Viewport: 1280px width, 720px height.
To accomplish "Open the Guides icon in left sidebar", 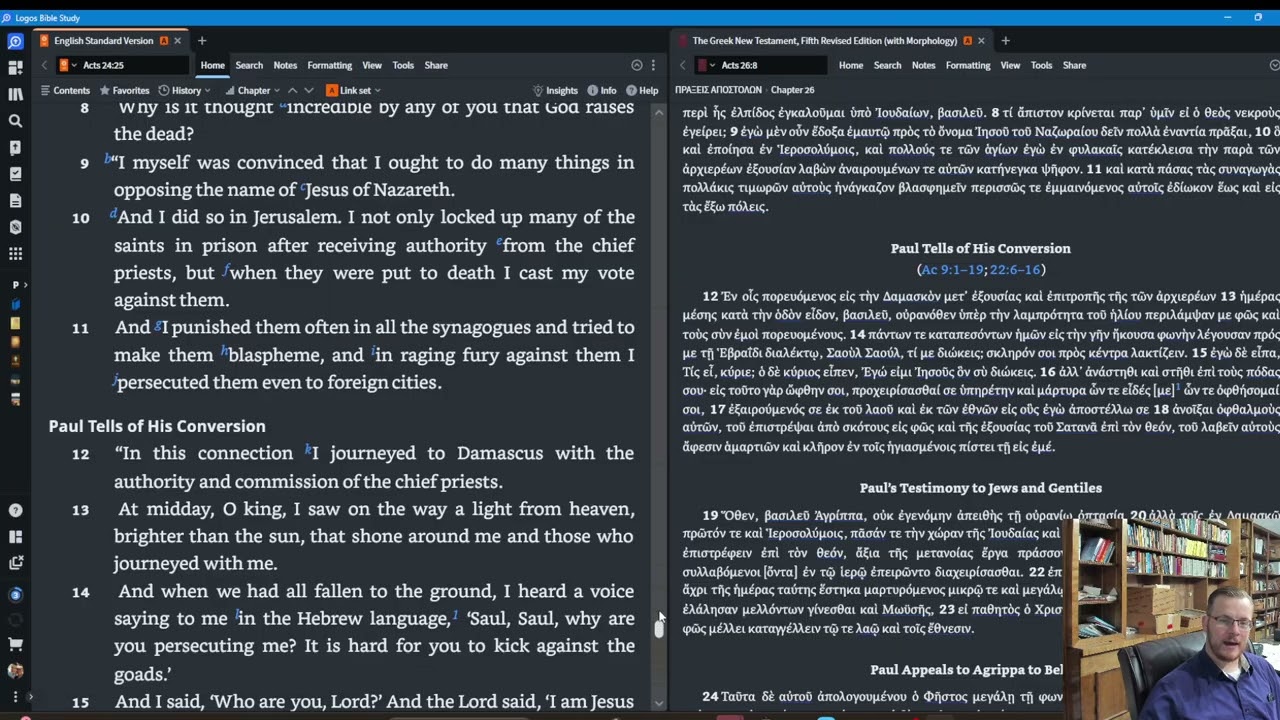I will 15,148.
